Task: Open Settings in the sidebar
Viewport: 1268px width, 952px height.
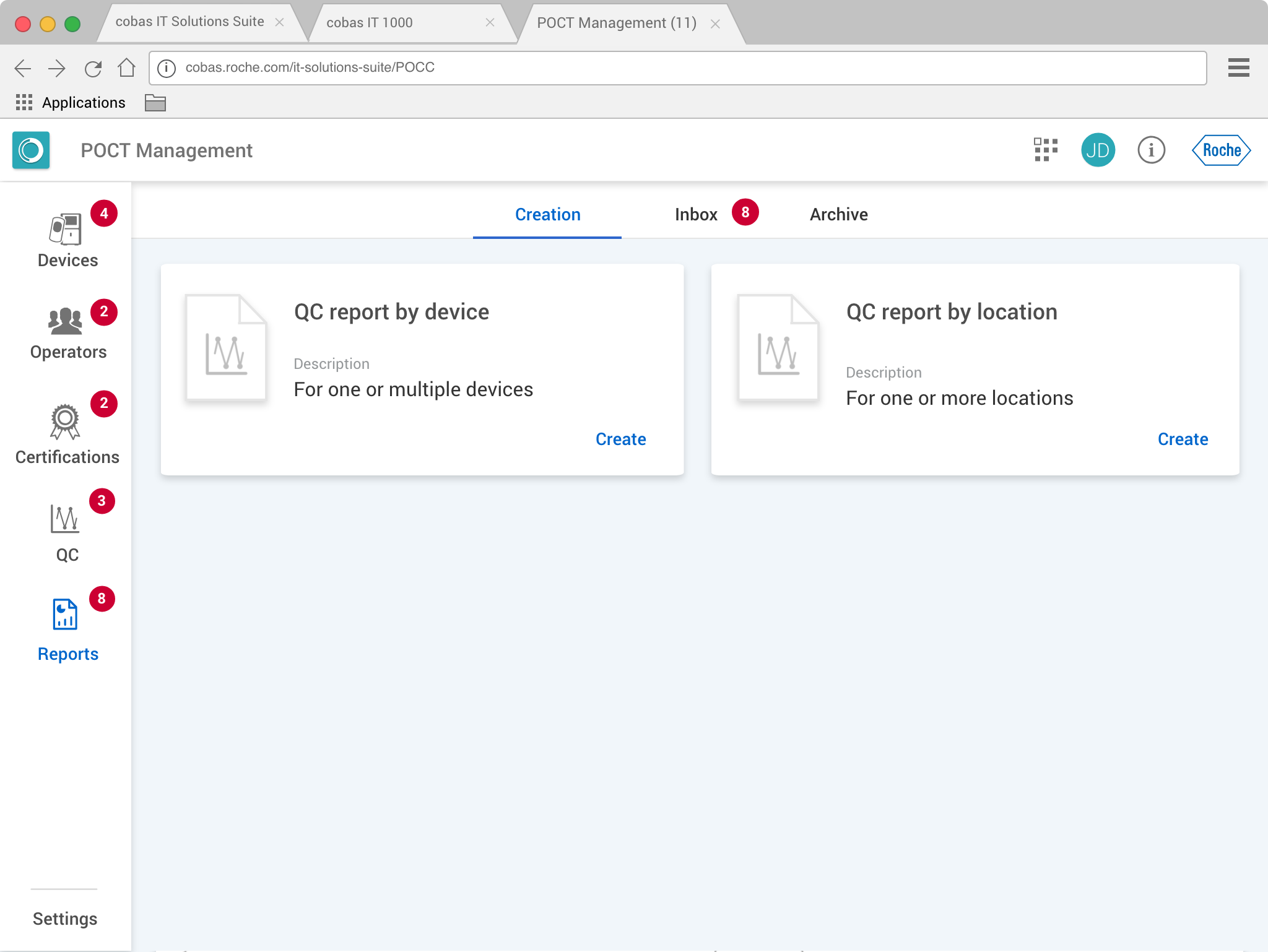Action: click(x=65, y=919)
